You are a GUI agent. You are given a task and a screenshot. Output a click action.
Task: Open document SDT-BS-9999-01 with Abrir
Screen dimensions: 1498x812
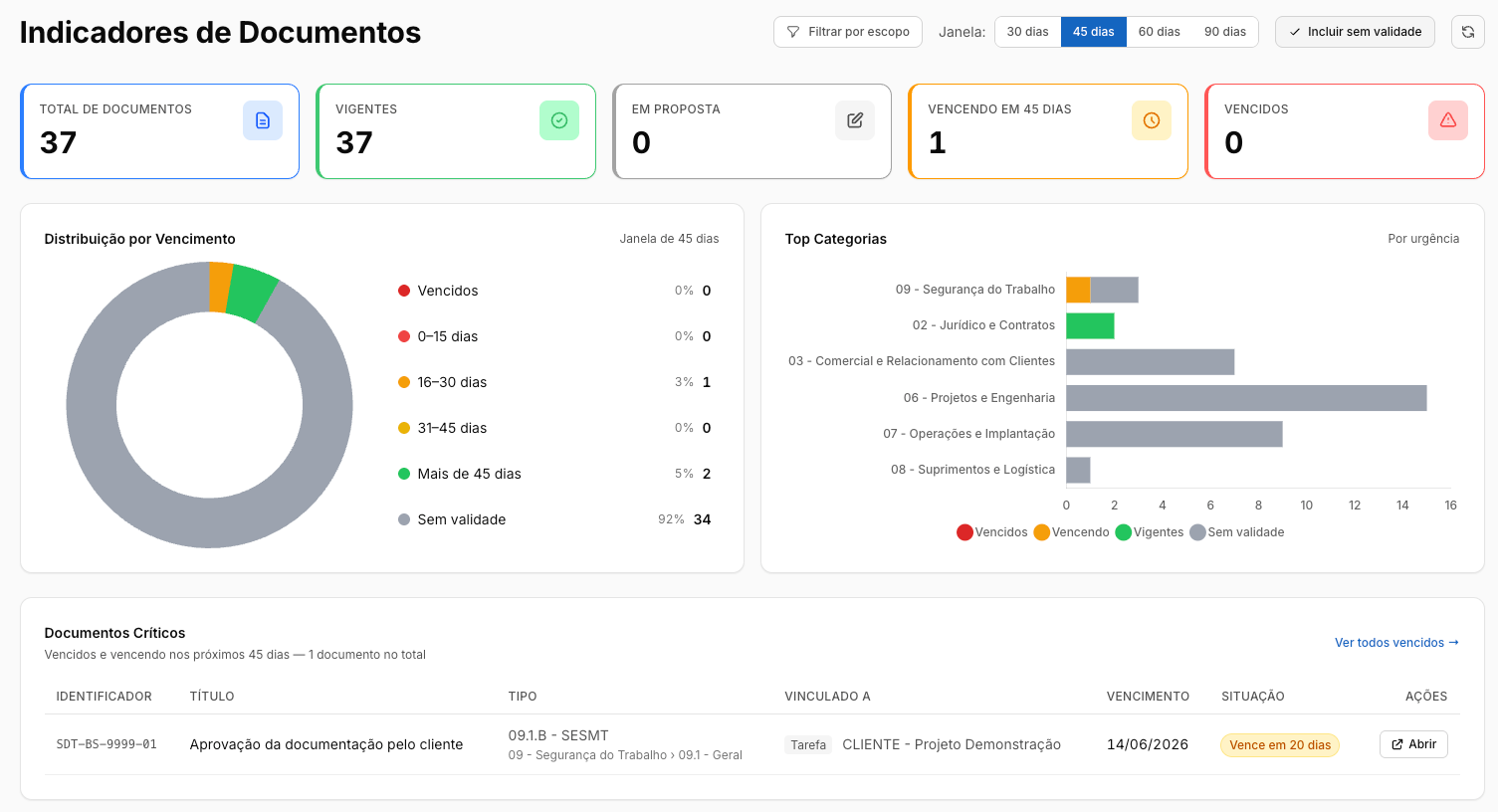point(1413,744)
